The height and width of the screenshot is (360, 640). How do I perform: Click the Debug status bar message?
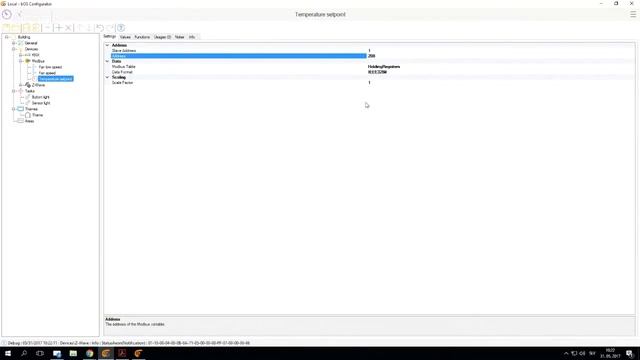coord(129,343)
